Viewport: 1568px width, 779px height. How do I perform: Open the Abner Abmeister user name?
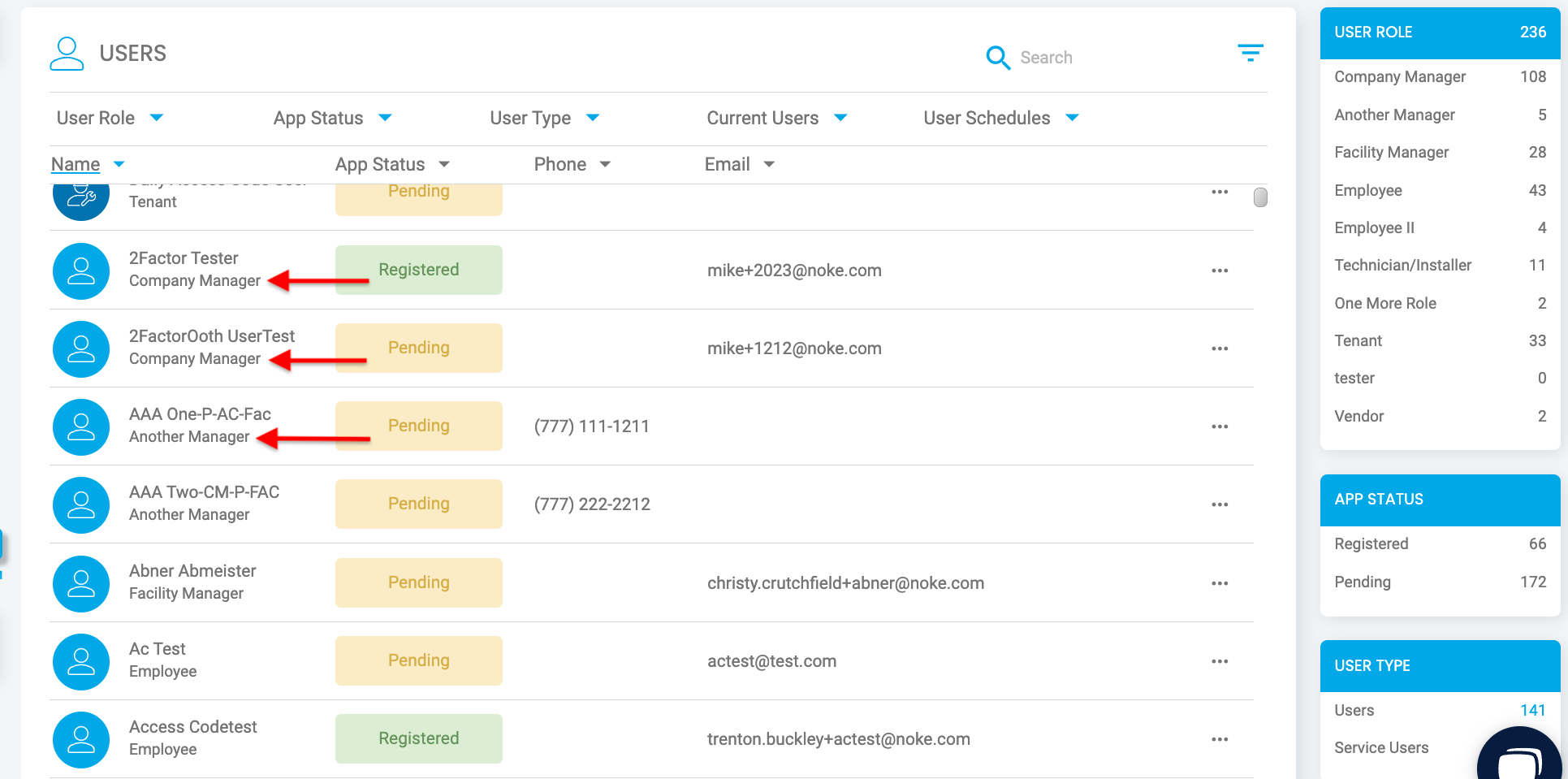[192, 571]
